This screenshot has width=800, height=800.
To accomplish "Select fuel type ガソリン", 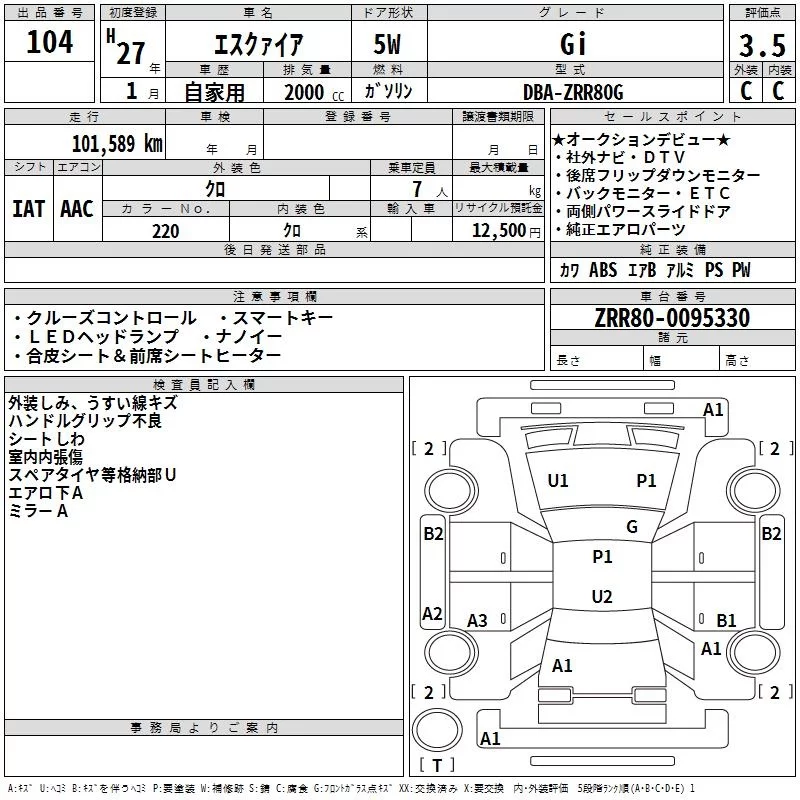I will pos(388,91).
